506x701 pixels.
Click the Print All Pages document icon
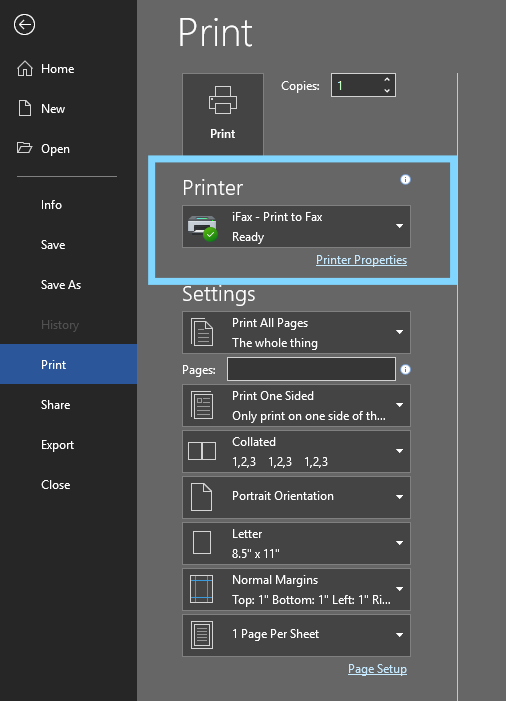(x=202, y=333)
